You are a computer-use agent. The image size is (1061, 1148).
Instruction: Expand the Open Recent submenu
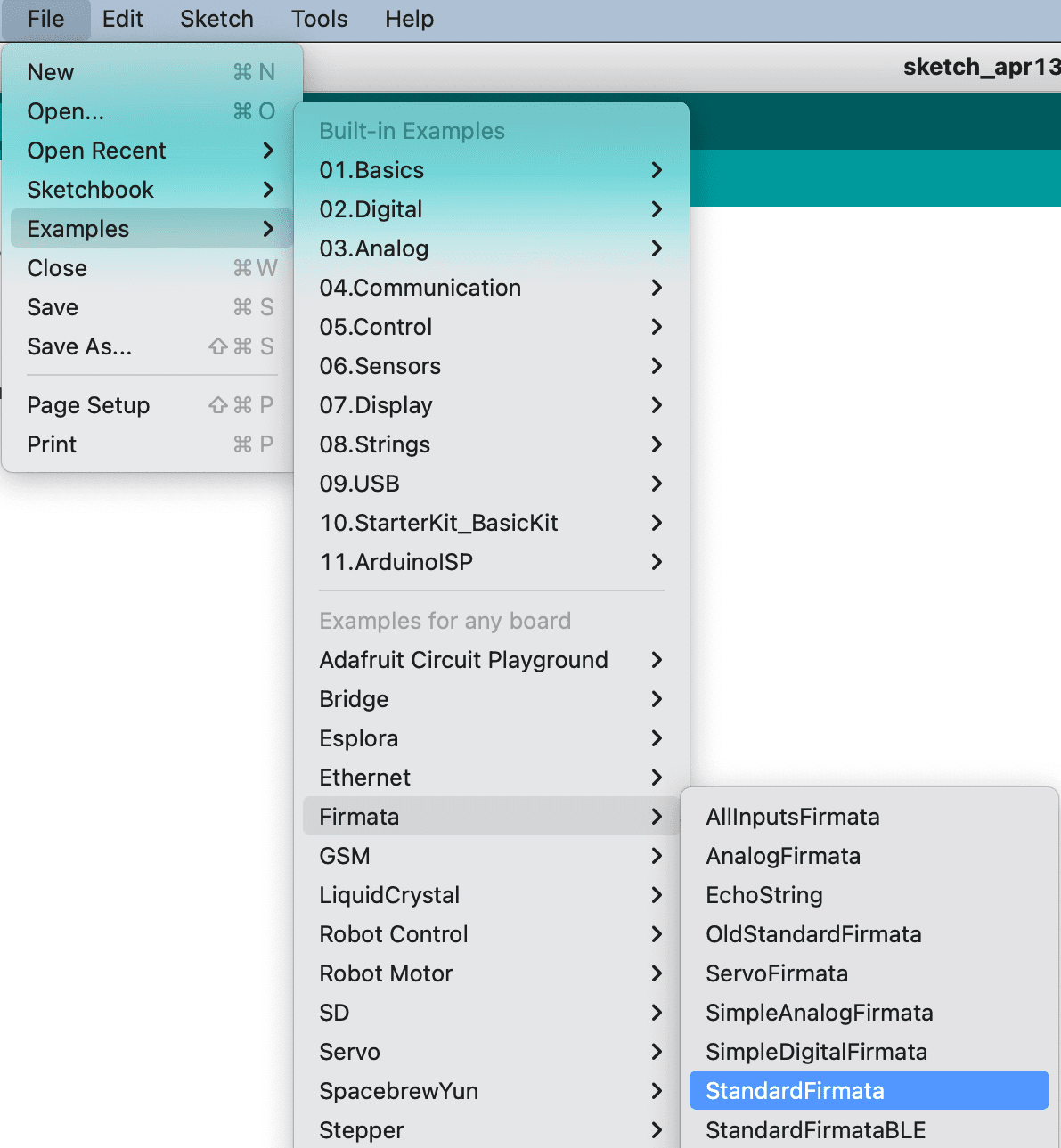coord(151,151)
